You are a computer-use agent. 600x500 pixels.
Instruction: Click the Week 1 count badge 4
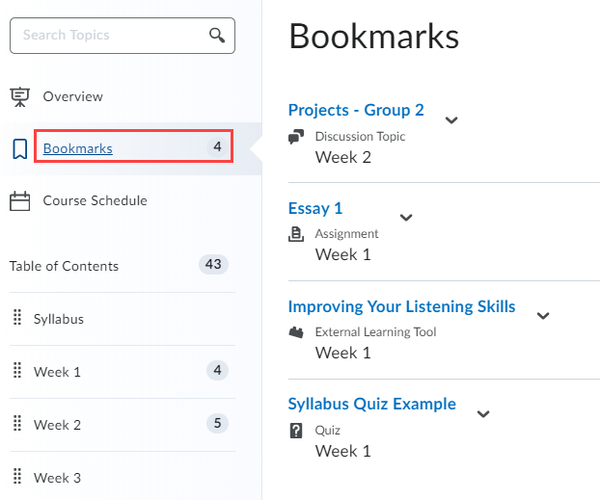pos(217,370)
